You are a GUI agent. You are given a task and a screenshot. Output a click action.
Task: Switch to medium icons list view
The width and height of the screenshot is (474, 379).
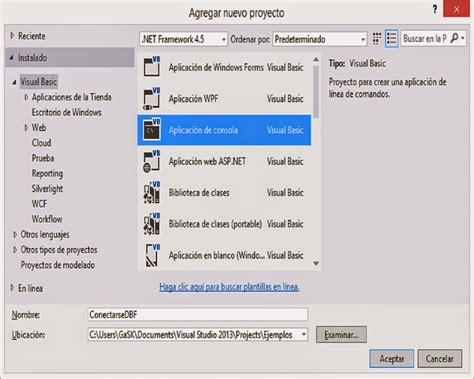coord(391,39)
